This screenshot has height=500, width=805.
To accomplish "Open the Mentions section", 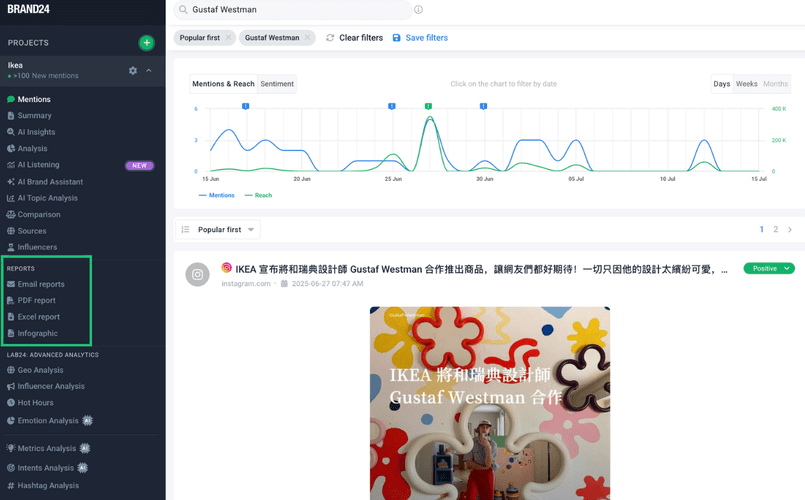I will click(34, 99).
